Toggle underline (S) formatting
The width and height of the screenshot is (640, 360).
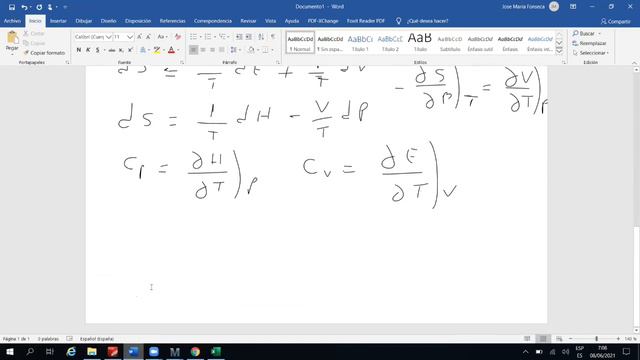(98, 50)
